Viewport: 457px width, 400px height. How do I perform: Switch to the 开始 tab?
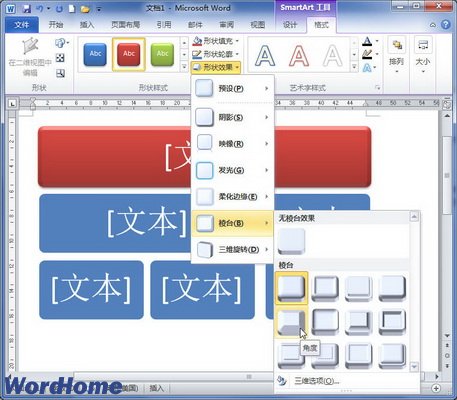click(x=56, y=25)
